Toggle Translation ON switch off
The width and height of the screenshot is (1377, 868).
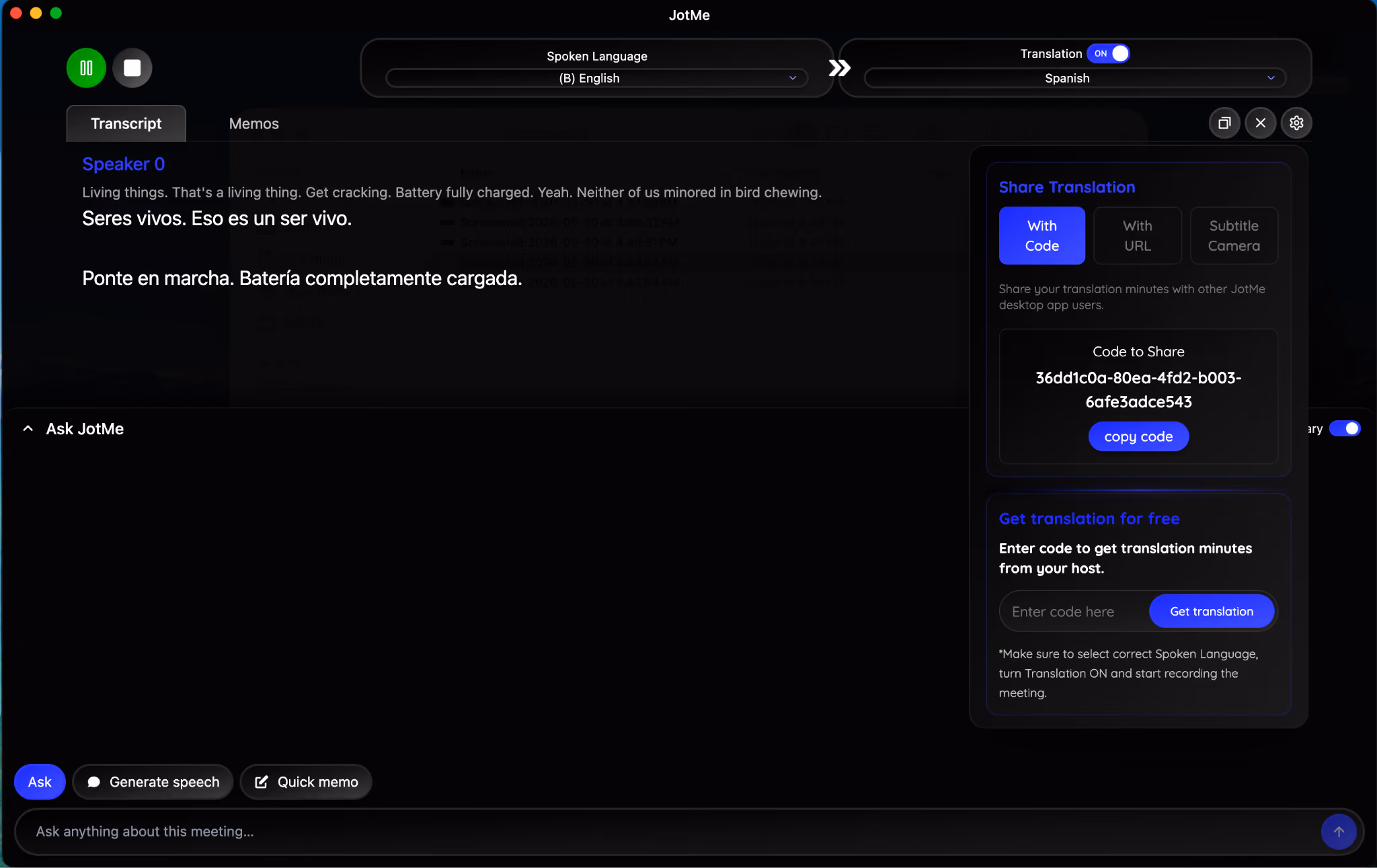coord(1108,54)
